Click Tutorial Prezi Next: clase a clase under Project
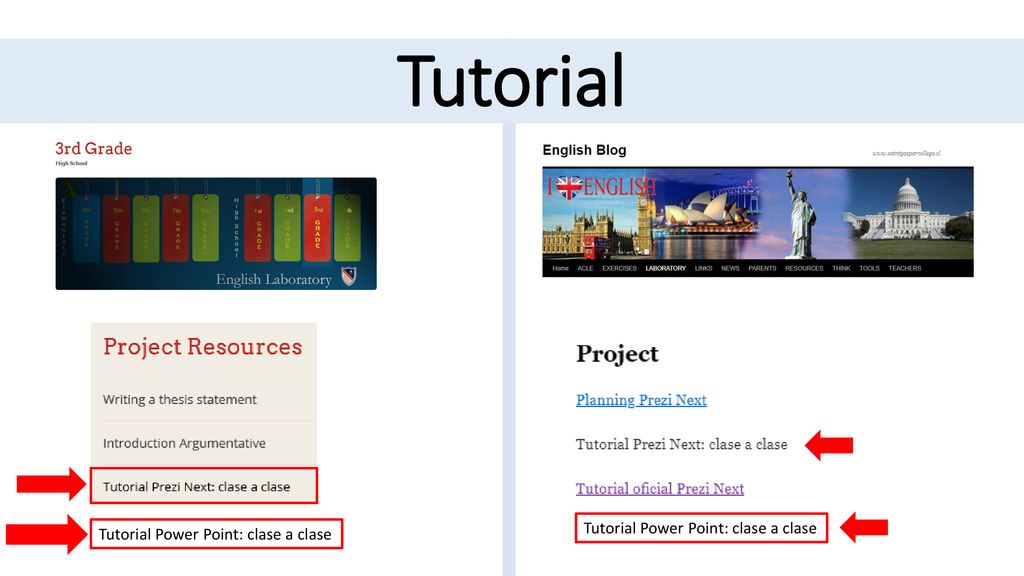This screenshot has height=576, width=1024. [681, 444]
